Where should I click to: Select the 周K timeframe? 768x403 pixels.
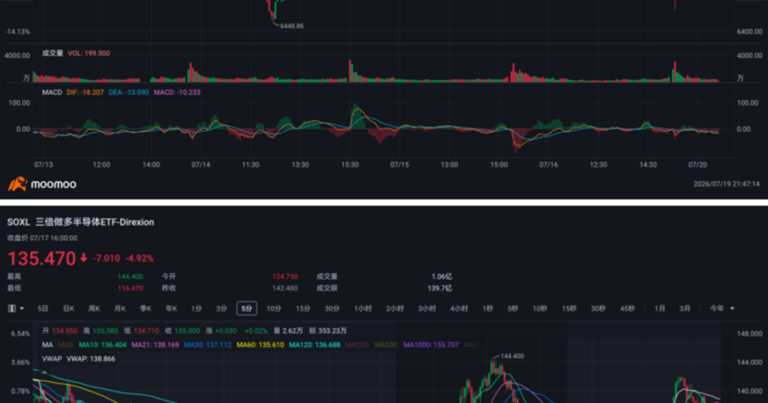pos(94,308)
